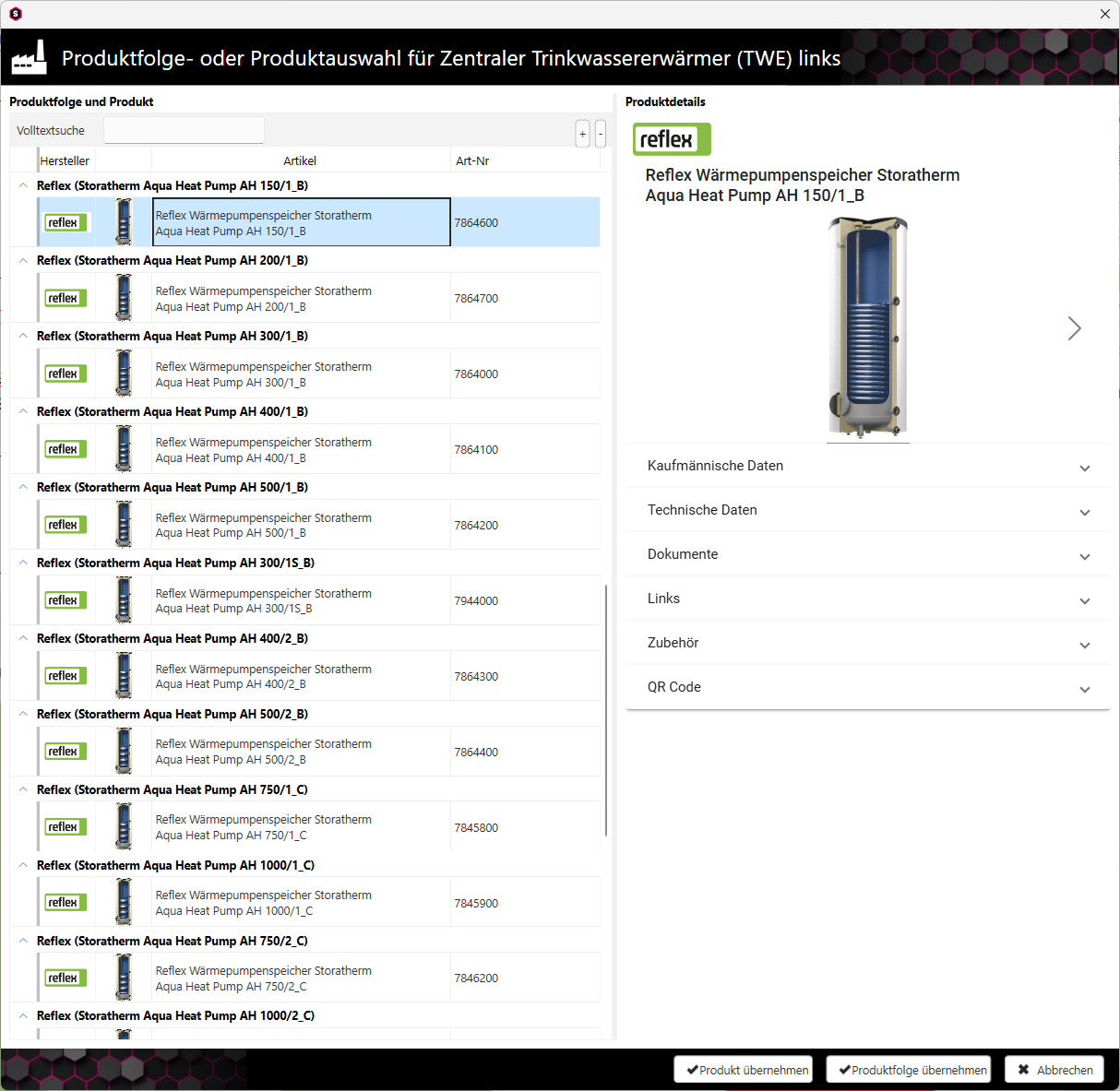This screenshot has height=1091, width=1120.
Task: Click the reflex logo in AH 400/2_B row
Action: [66, 676]
